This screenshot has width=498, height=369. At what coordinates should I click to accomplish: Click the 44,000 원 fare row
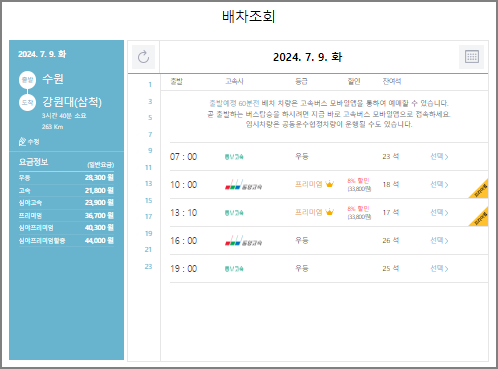[x=66, y=240]
